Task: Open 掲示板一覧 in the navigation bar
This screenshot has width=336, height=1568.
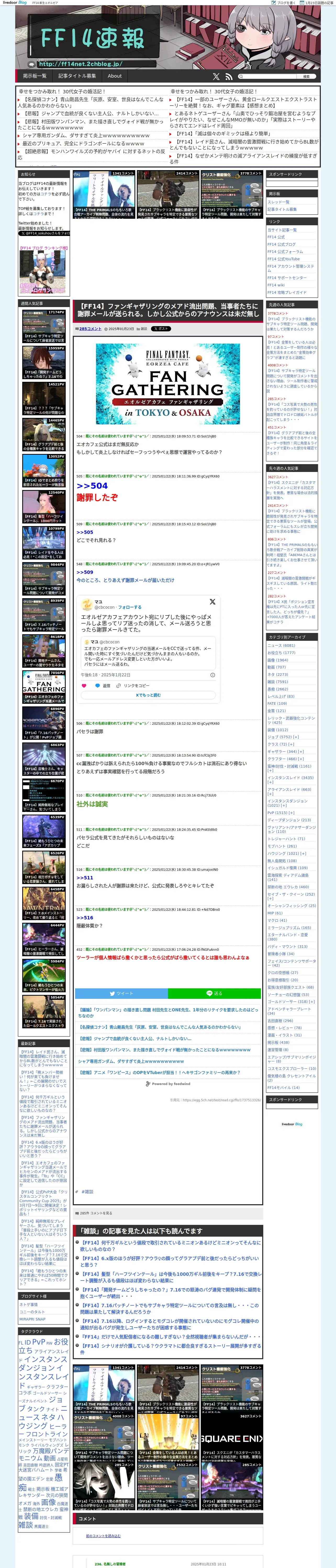Action: (35, 76)
